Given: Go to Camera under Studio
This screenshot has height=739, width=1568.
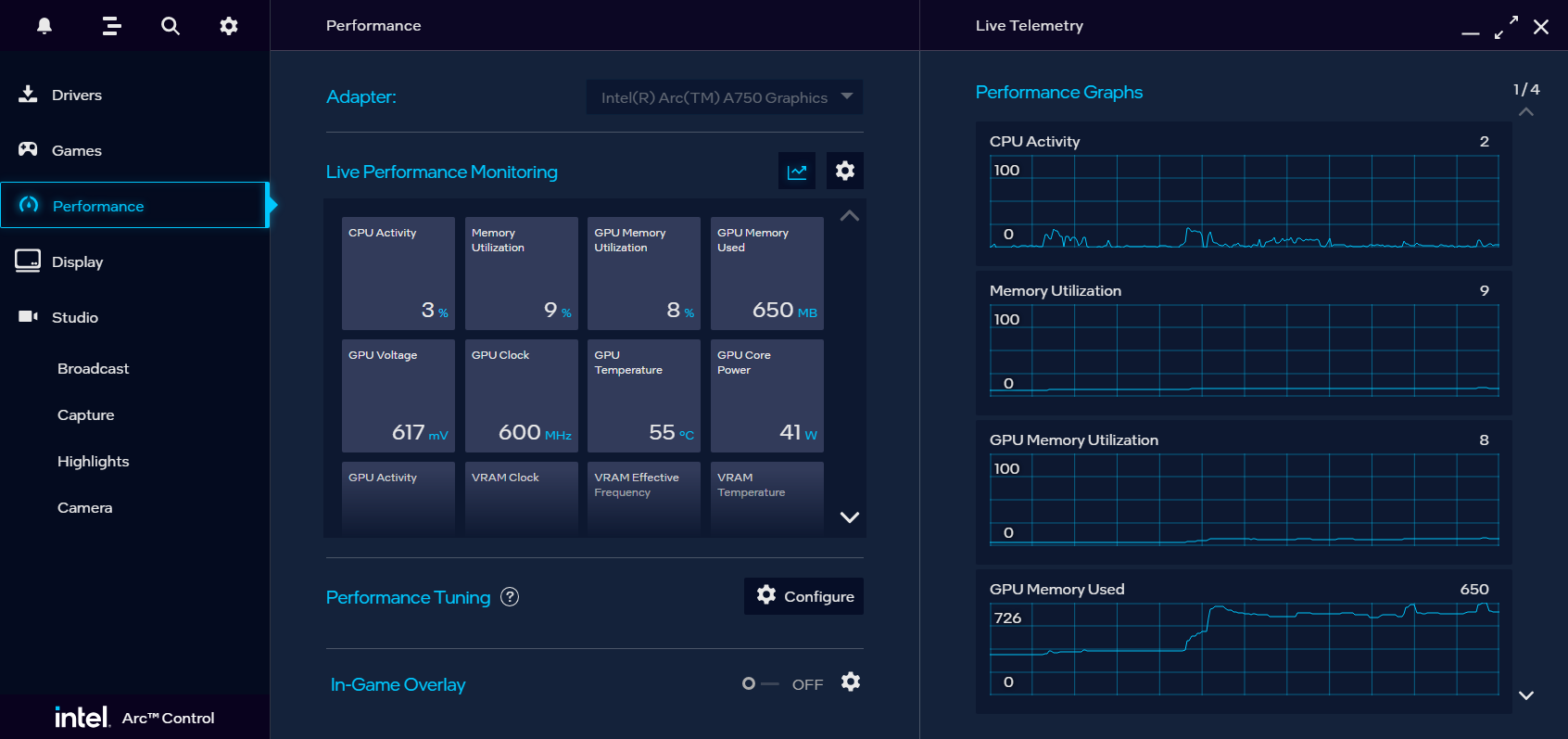Looking at the screenshot, I should point(84,508).
